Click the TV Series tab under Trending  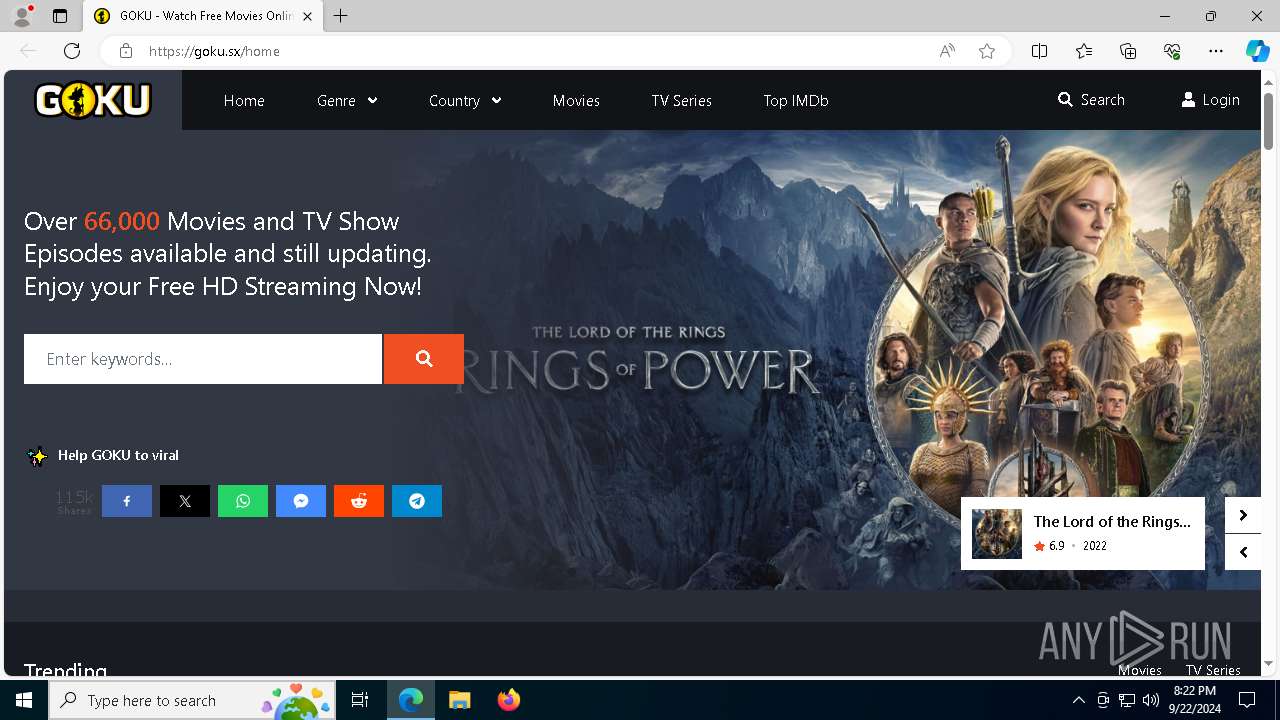coord(1213,670)
